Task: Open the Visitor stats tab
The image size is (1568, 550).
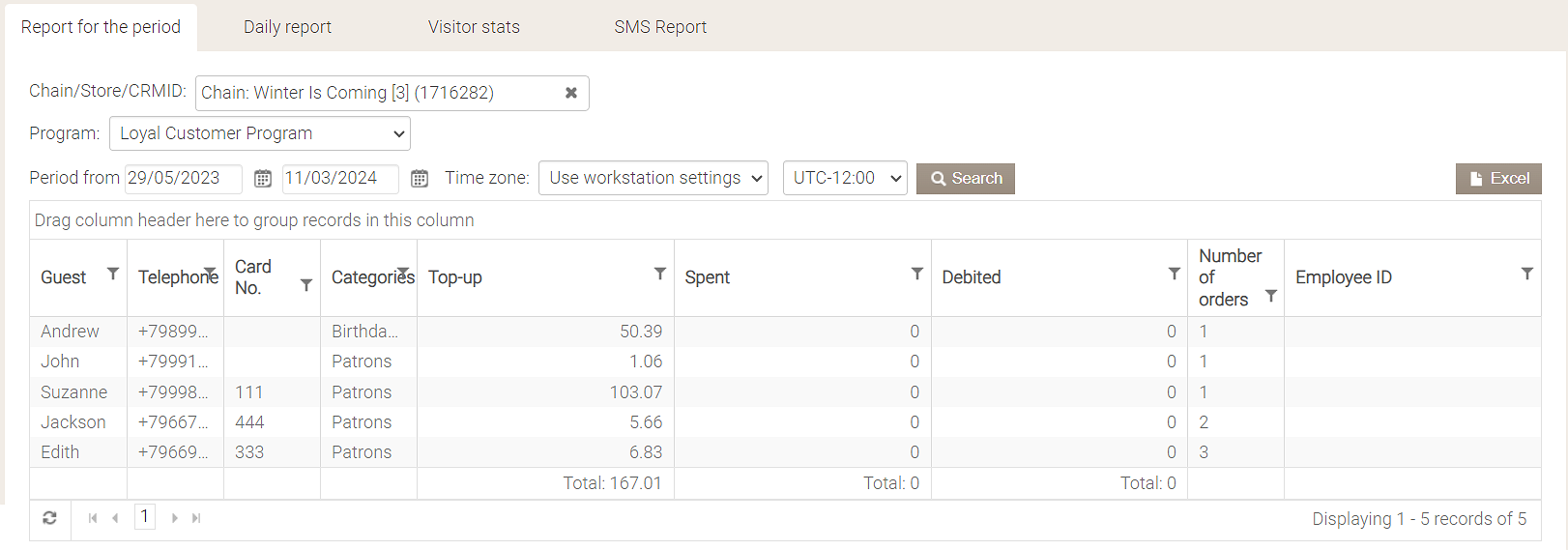Action: click(474, 27)
